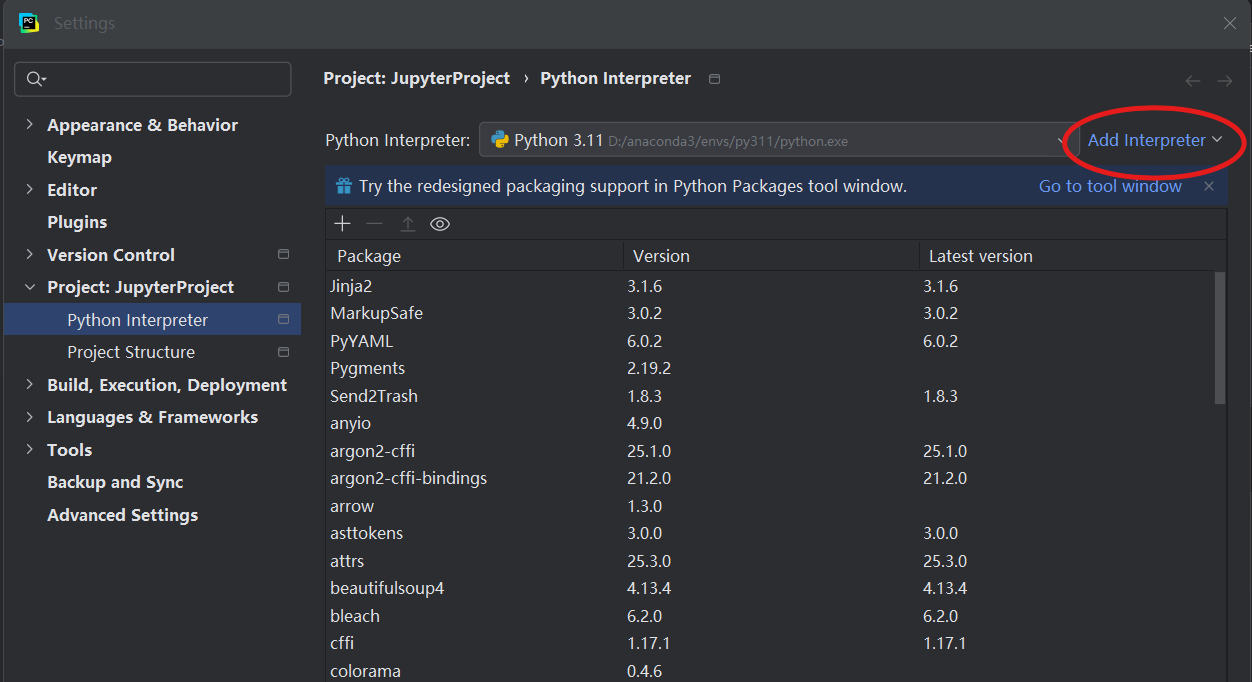
Task: Select the MarkupSafe package row
Action: point(769,313)
